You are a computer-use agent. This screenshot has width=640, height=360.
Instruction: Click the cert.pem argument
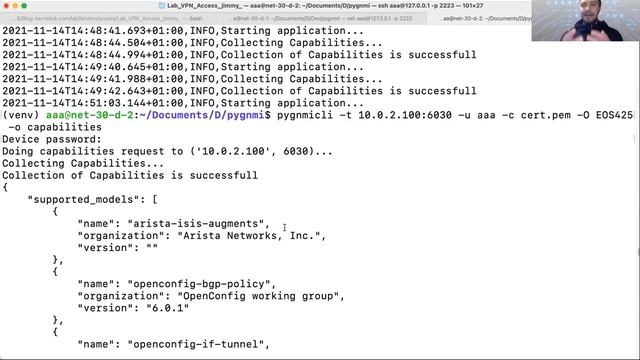[x=546, y=115]
